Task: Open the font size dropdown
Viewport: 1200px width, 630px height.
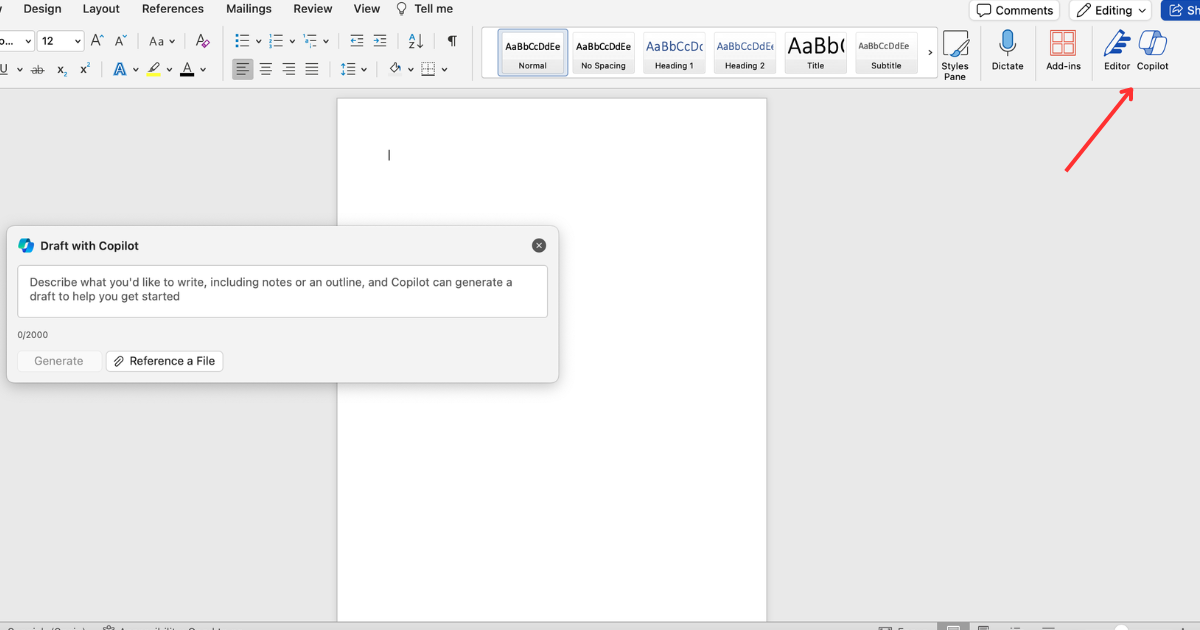Action: tap(77, 41)
